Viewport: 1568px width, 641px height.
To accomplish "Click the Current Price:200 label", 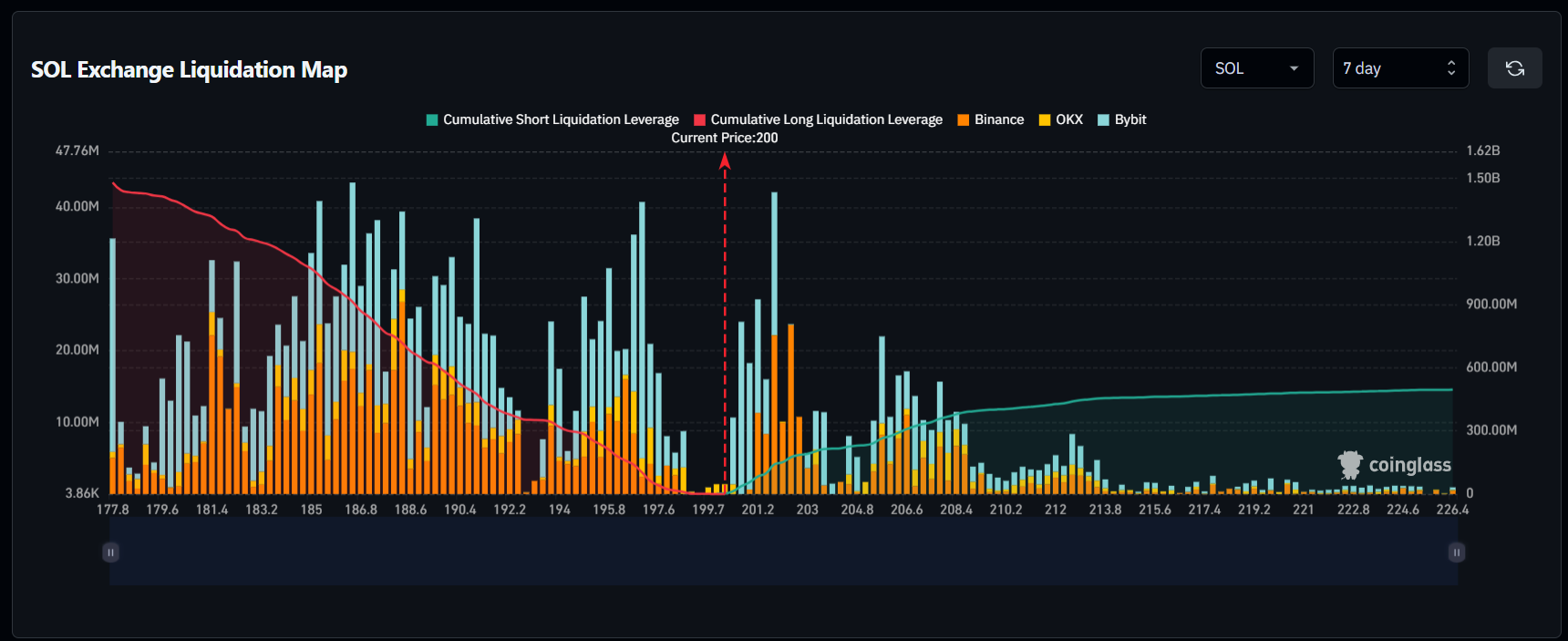I will coord(724,138).
